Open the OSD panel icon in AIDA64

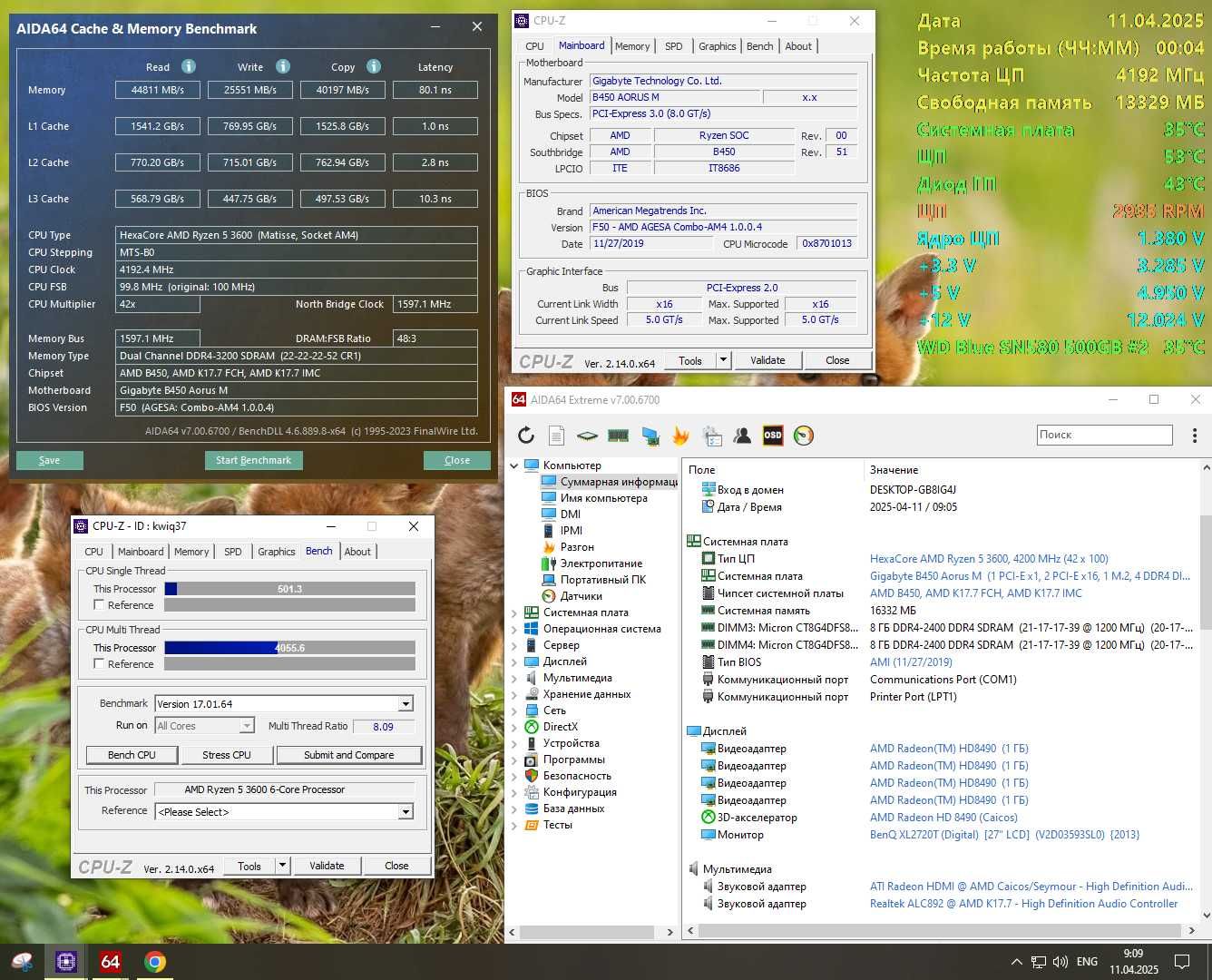coord(773,436)
